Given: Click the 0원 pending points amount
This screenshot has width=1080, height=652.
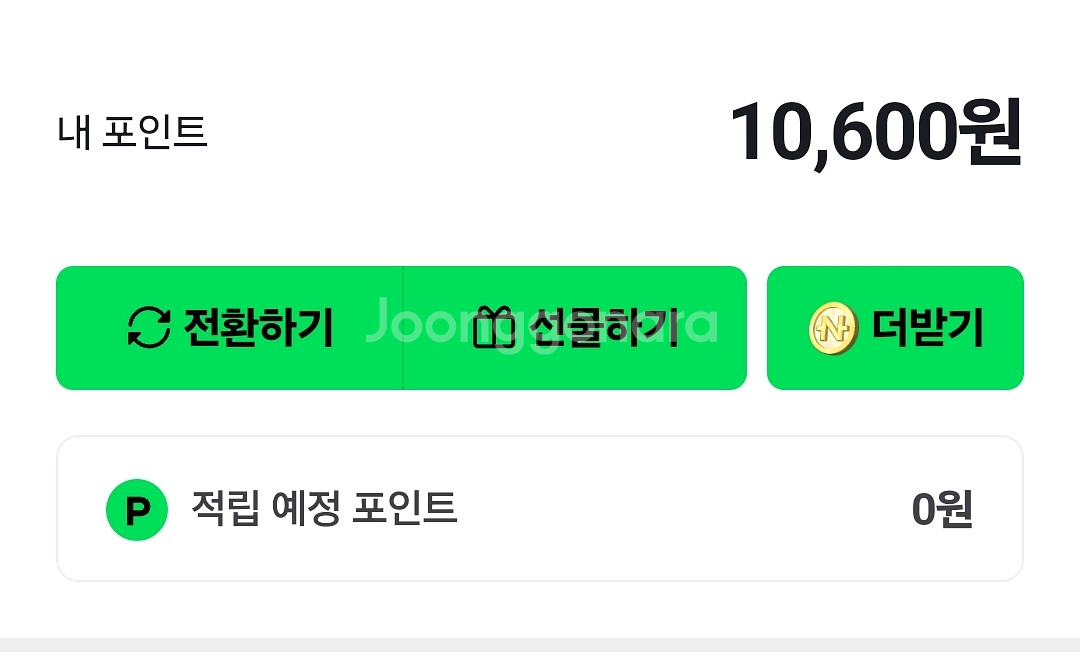Looking at the screenshot, I should (942, 509).
